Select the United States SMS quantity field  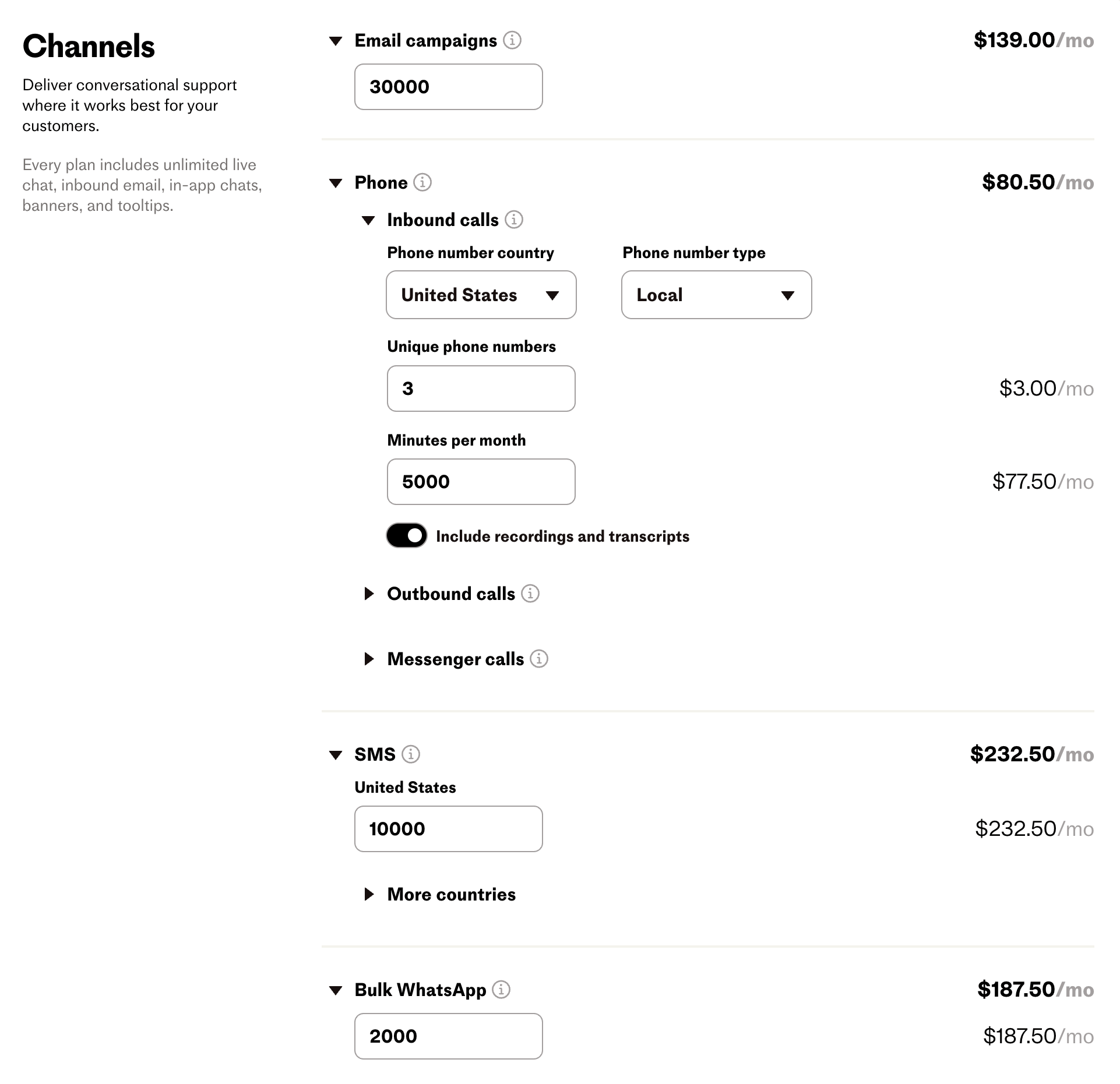pos(448,829)
